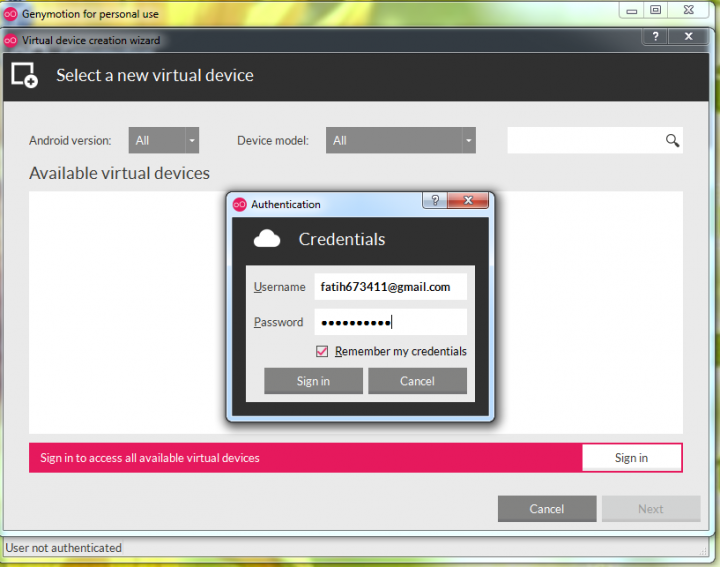The height and width of the screenshot is (567, 720).
Task: Close the Virtual device creation wizard
Action: (688, 36)
